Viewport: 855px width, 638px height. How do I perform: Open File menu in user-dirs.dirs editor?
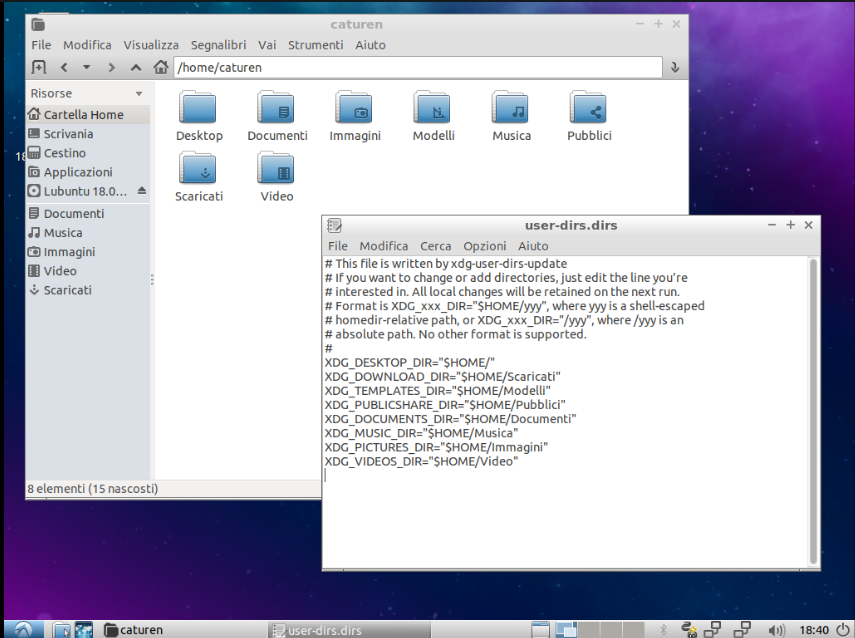(338, 246)
